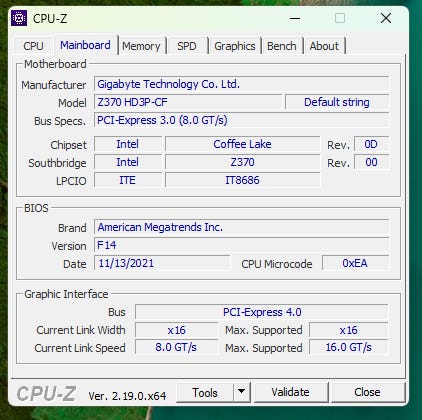Select the Manufacturer field Gigabyte Technology Co. Ltd.

241,84
